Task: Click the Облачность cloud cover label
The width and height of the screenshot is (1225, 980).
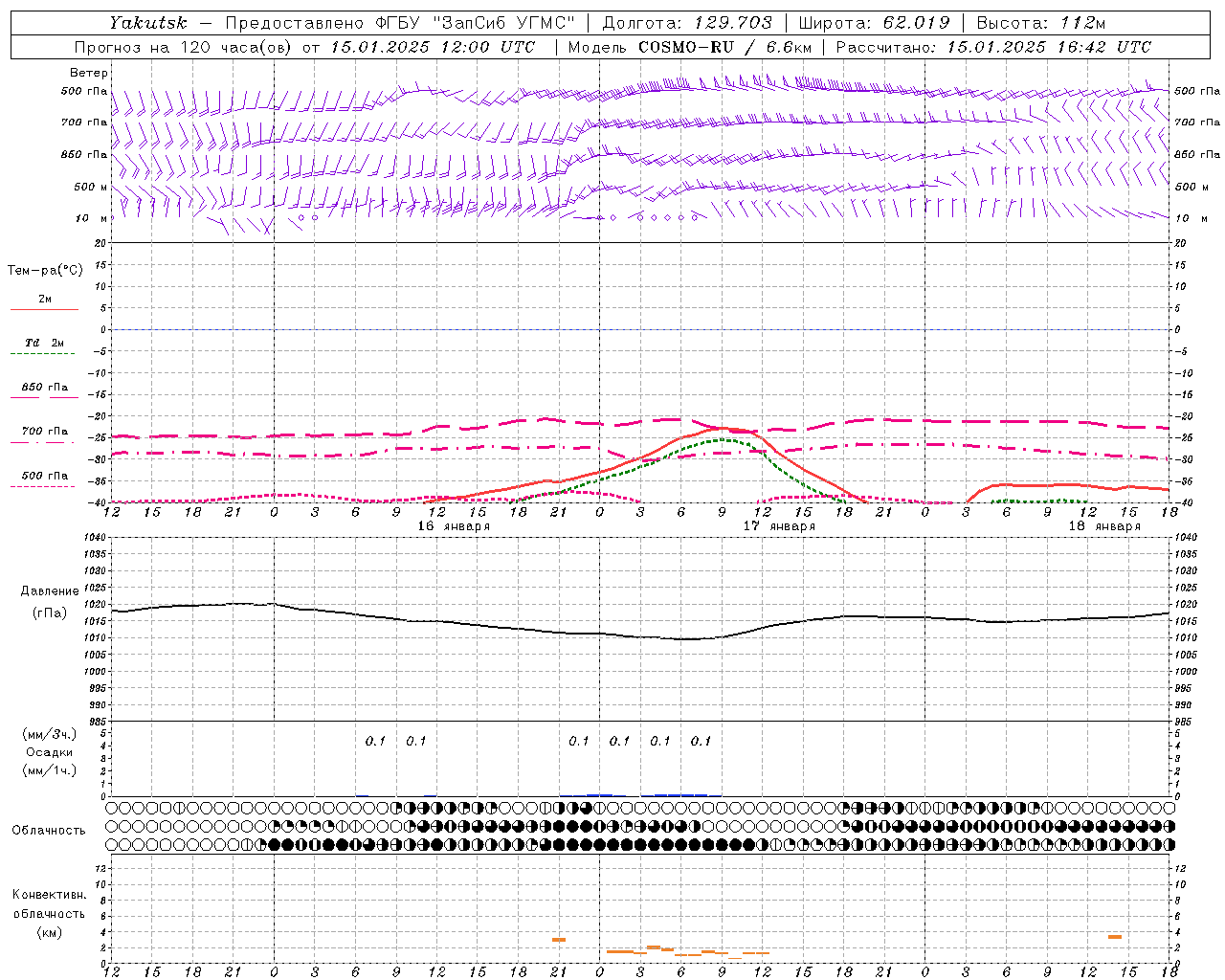Action: 49,830
